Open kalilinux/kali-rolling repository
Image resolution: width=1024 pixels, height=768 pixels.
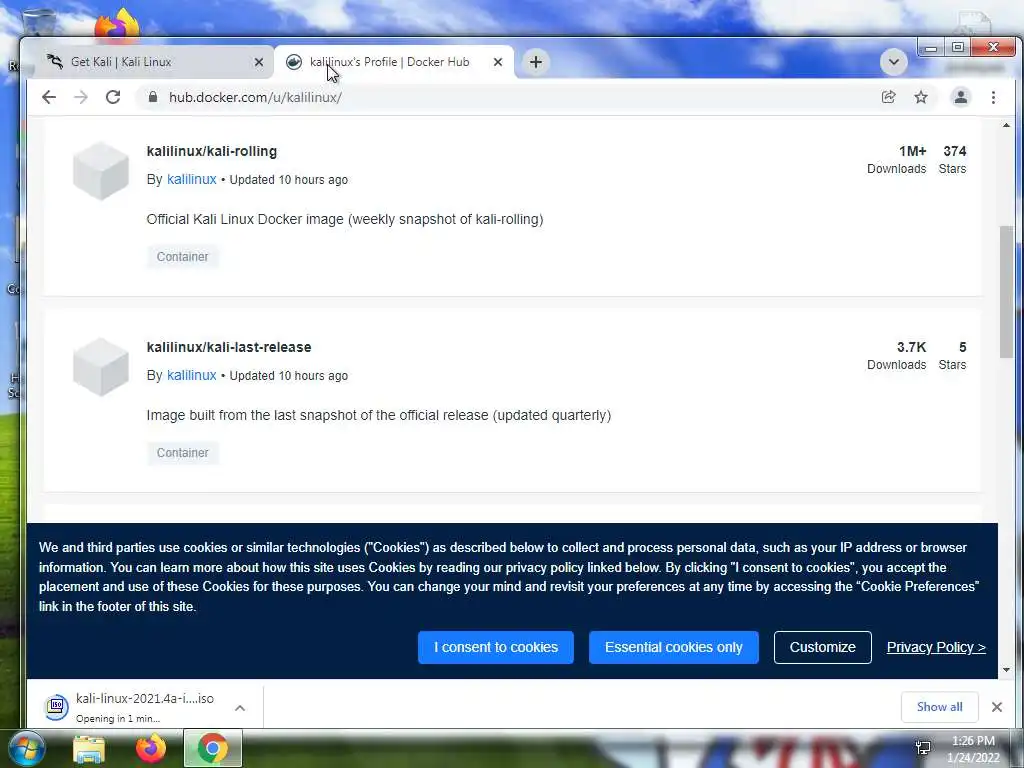(x=212, y=151)
